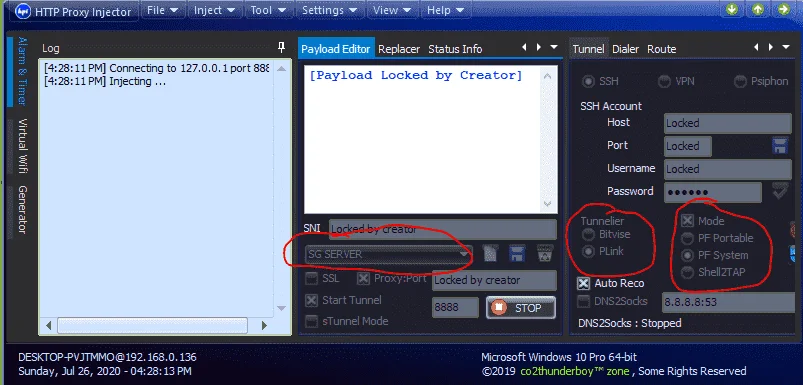Screen dimensions: 803x385
Task: Open the View menu
Action: [x=392, y=10]
